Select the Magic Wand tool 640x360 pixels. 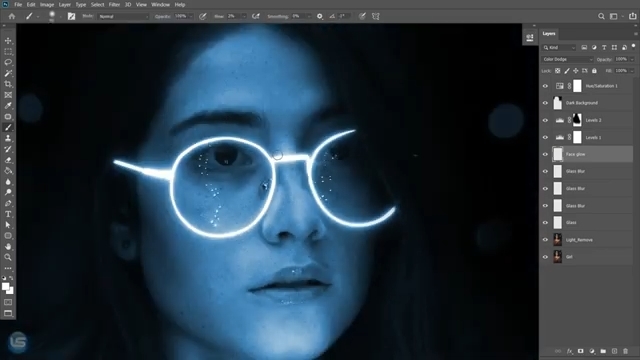tap(8, 73)
